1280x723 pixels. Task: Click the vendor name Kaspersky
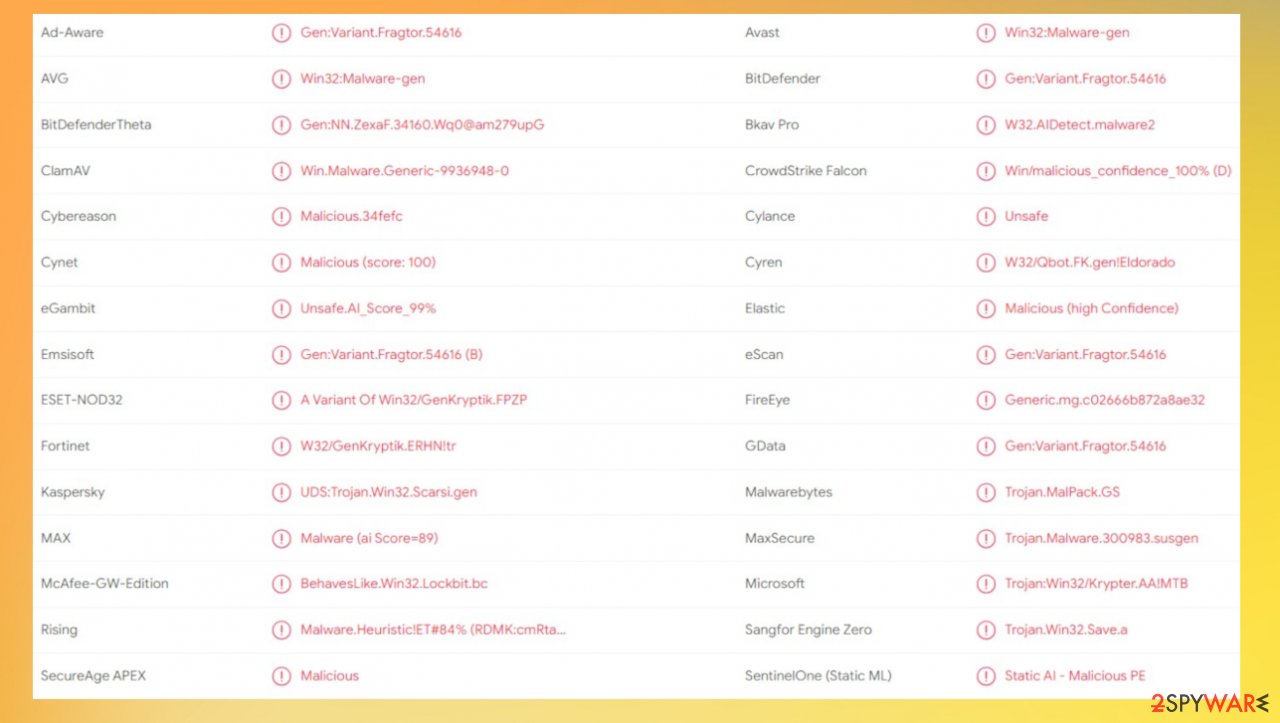coord(73,492)
